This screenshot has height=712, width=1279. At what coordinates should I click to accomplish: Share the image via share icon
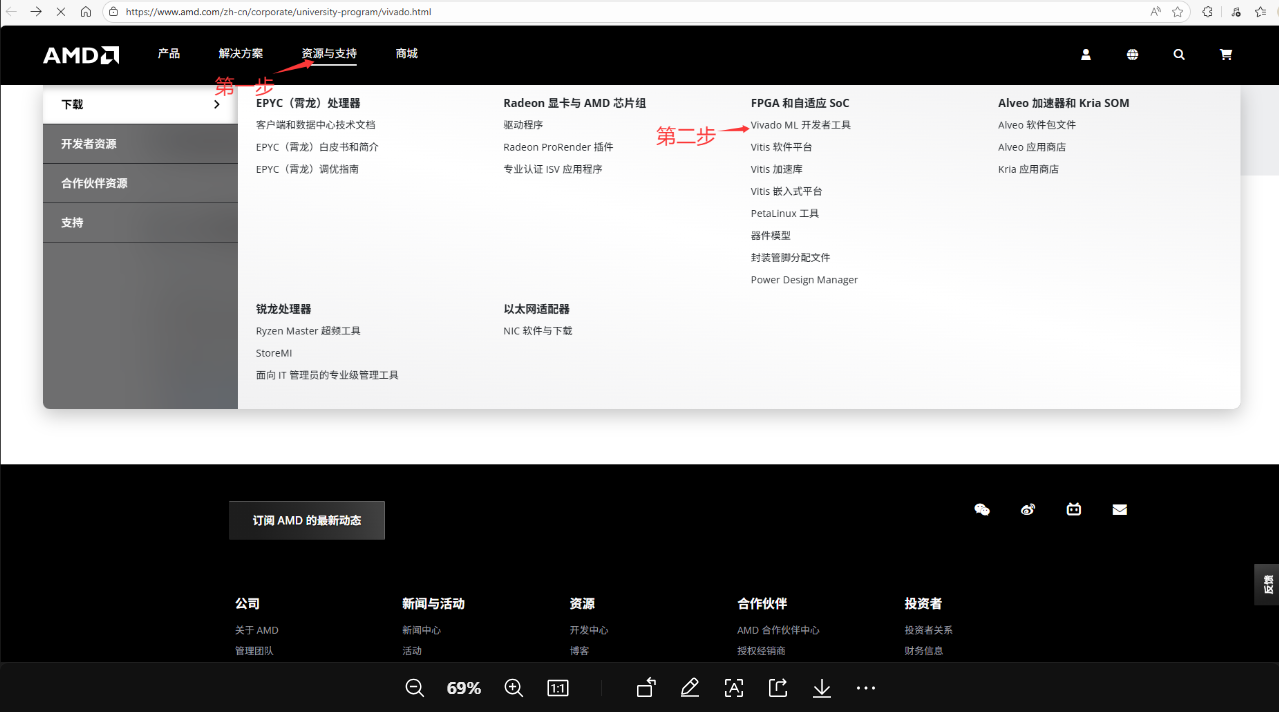pos(778,688)
